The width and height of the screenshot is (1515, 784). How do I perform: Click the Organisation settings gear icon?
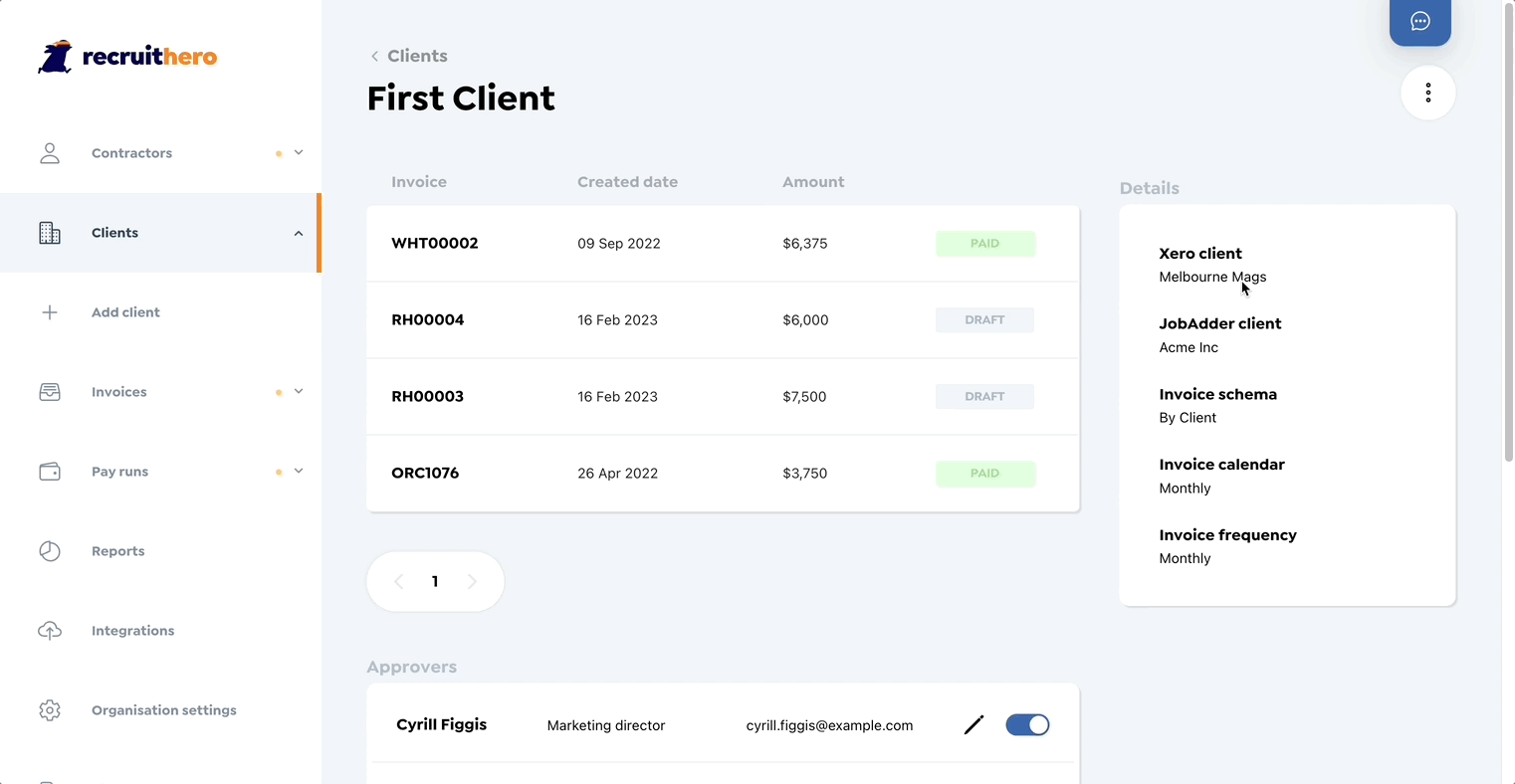(x=50, y=710)
